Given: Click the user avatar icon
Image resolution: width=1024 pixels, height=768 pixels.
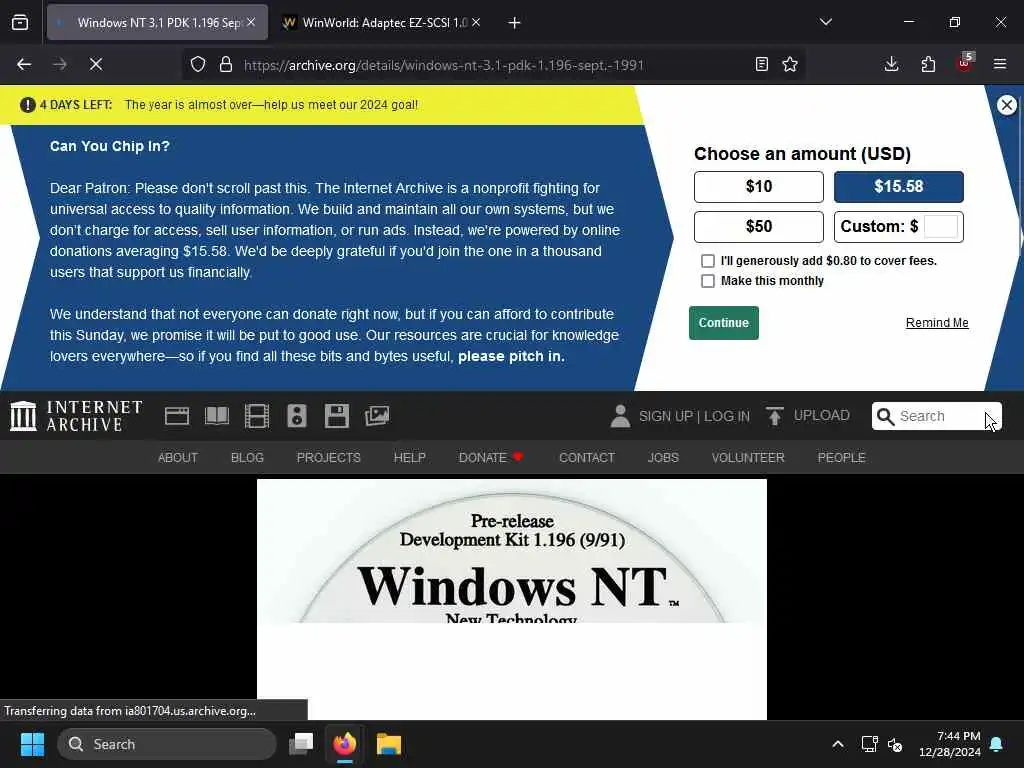Looking at the screenshot, I should [x=620, y=416].
